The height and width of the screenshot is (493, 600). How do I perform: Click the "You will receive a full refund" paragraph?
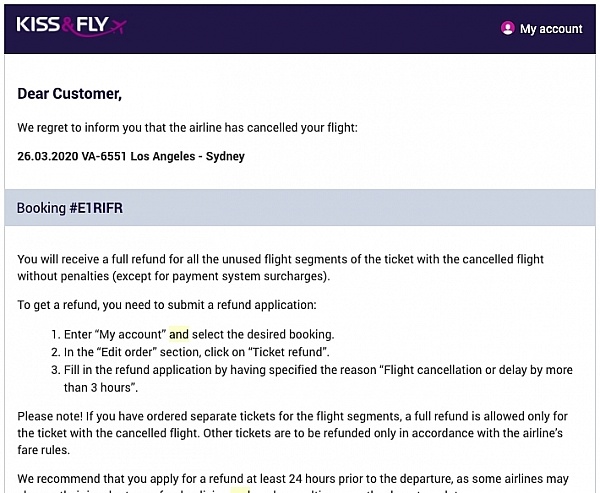point(280,268)
